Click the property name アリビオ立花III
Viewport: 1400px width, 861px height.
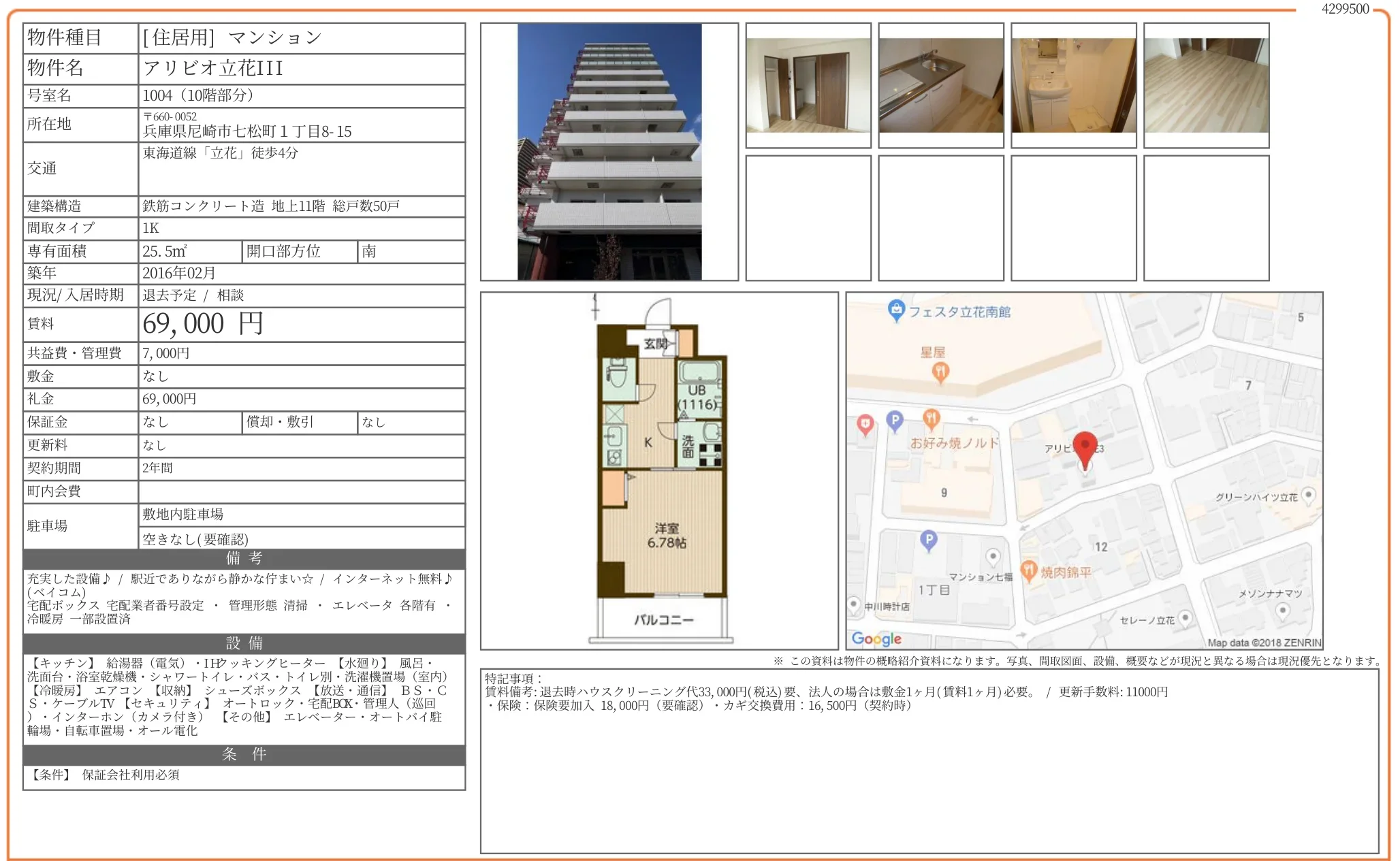pos(212,68)
